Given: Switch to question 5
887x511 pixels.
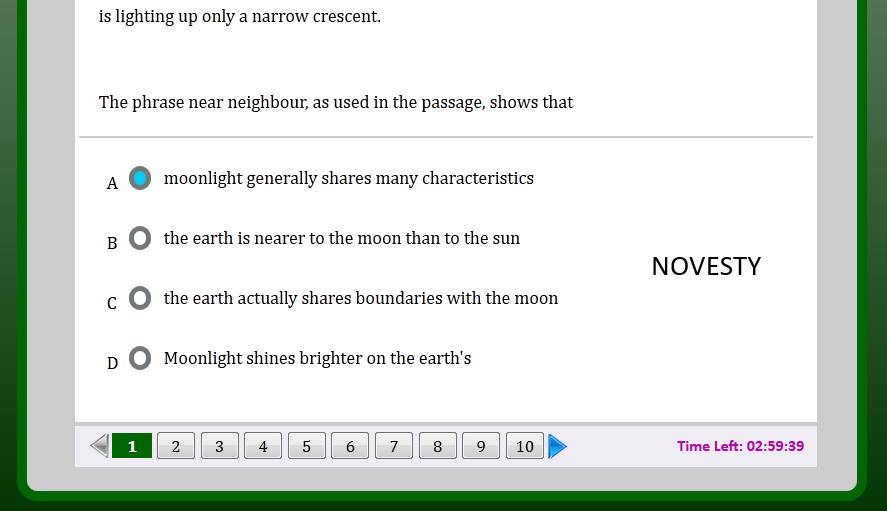Looking at the screenshot, I should pos(307,446).
